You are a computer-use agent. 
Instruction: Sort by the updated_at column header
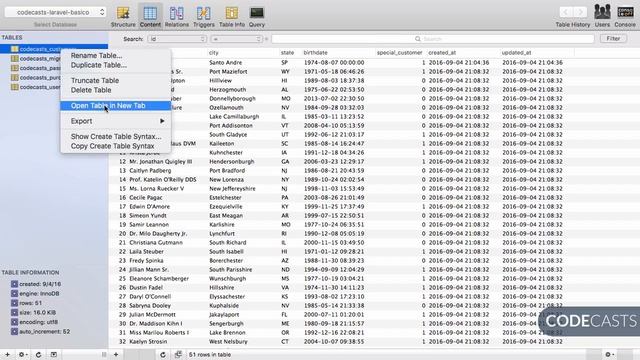point(536,53)
